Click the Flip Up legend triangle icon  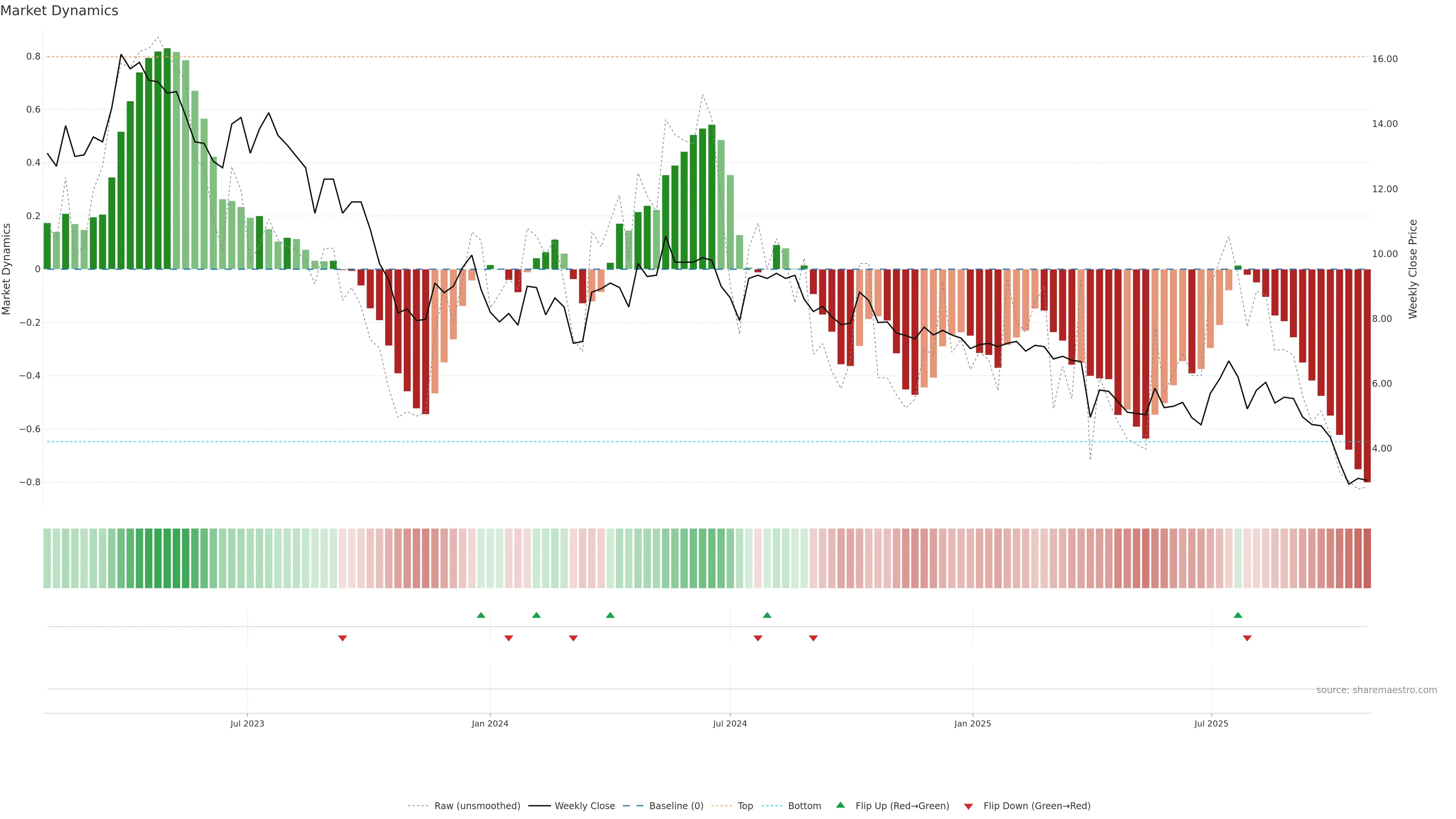click(841, 805)
